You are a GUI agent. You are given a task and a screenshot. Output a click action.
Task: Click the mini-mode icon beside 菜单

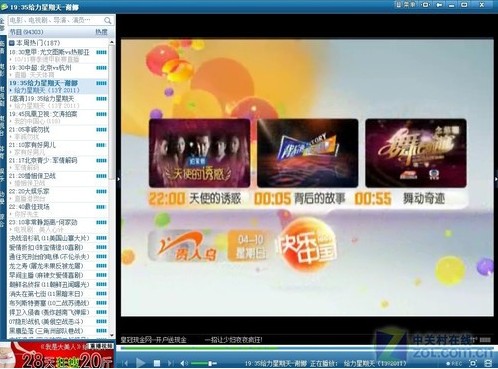[x=426, y=5]
